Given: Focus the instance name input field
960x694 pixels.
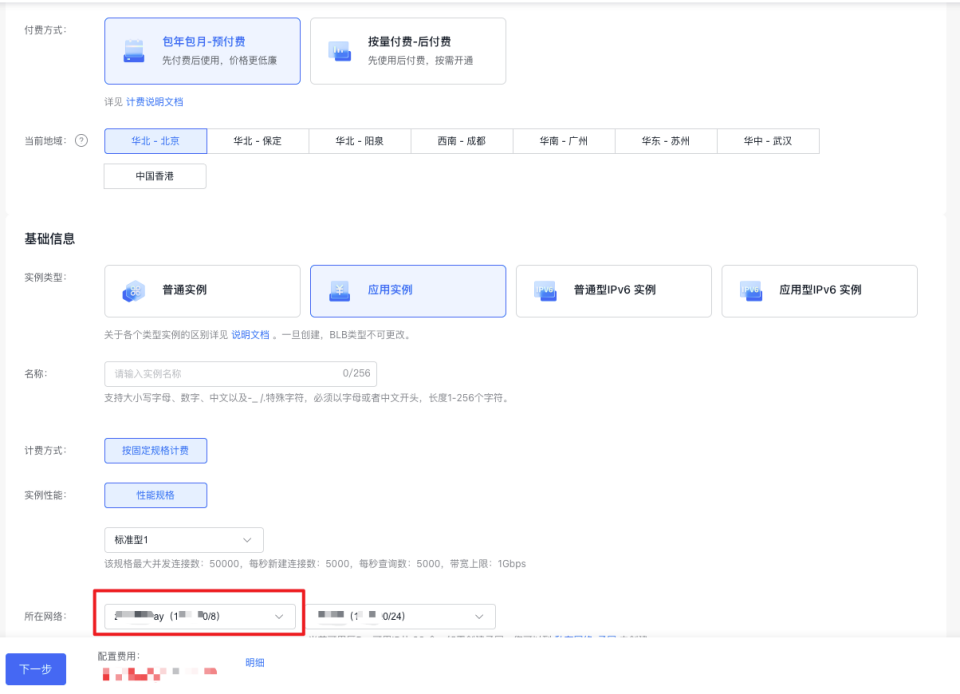Looking at the screenshot, I should click(x=225, y=374).
